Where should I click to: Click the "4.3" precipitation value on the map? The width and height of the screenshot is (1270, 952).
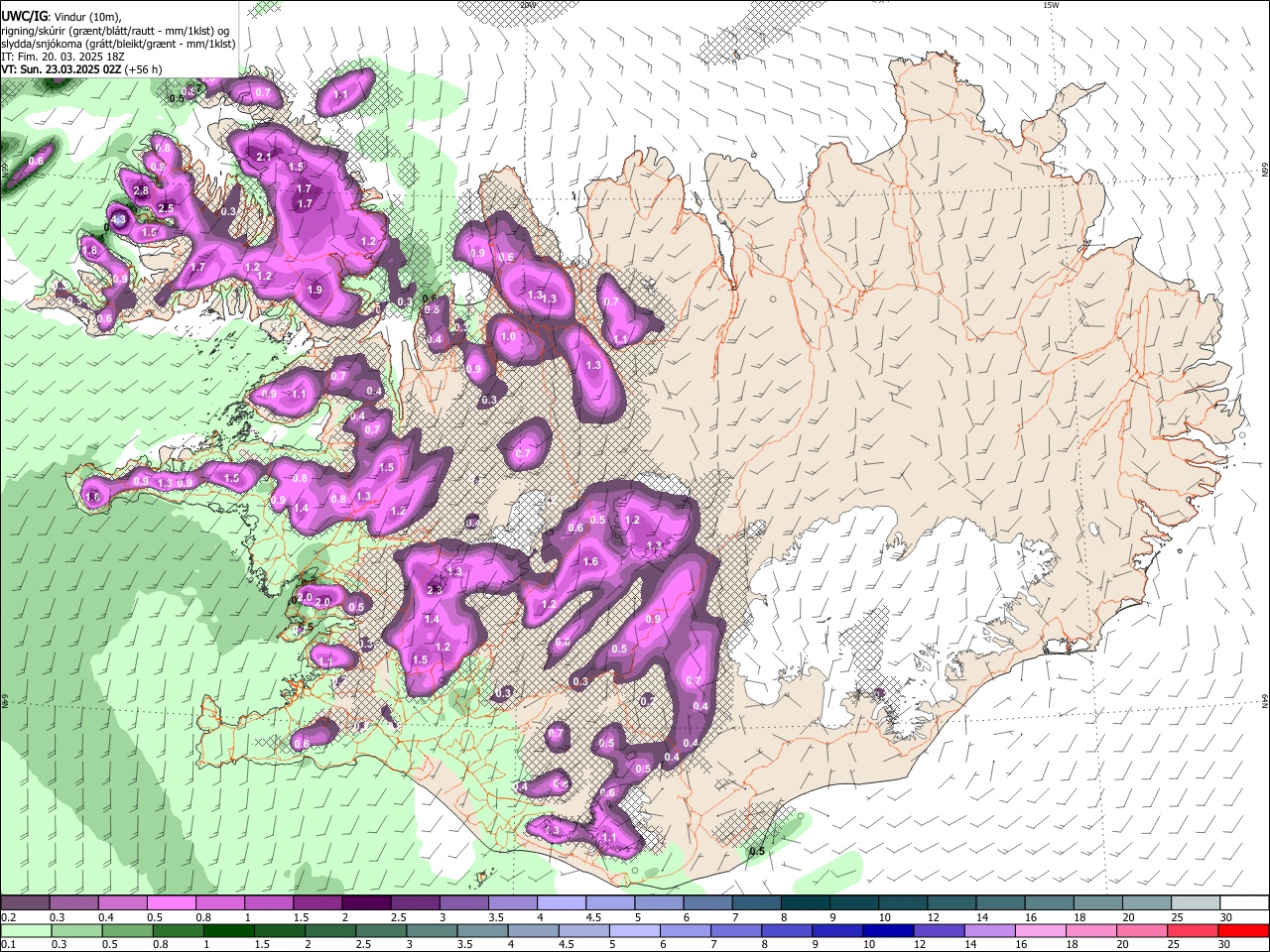pos(119,220)
